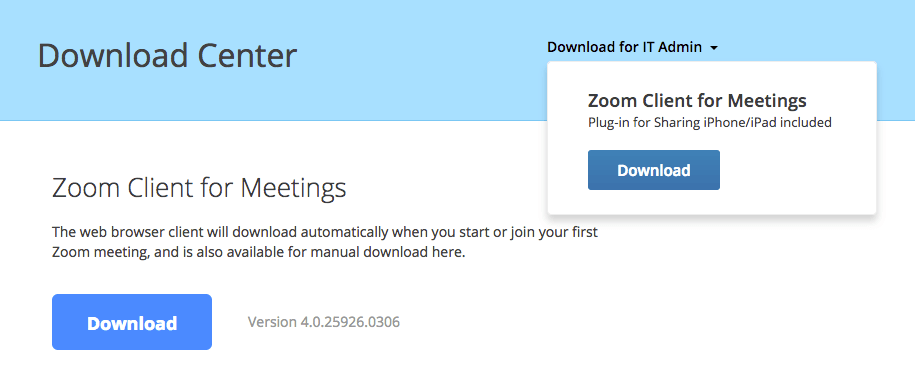Click the Version 4.0.25926.0306 label
Screen dimensions: 915x376
click(x=324, y=322)
